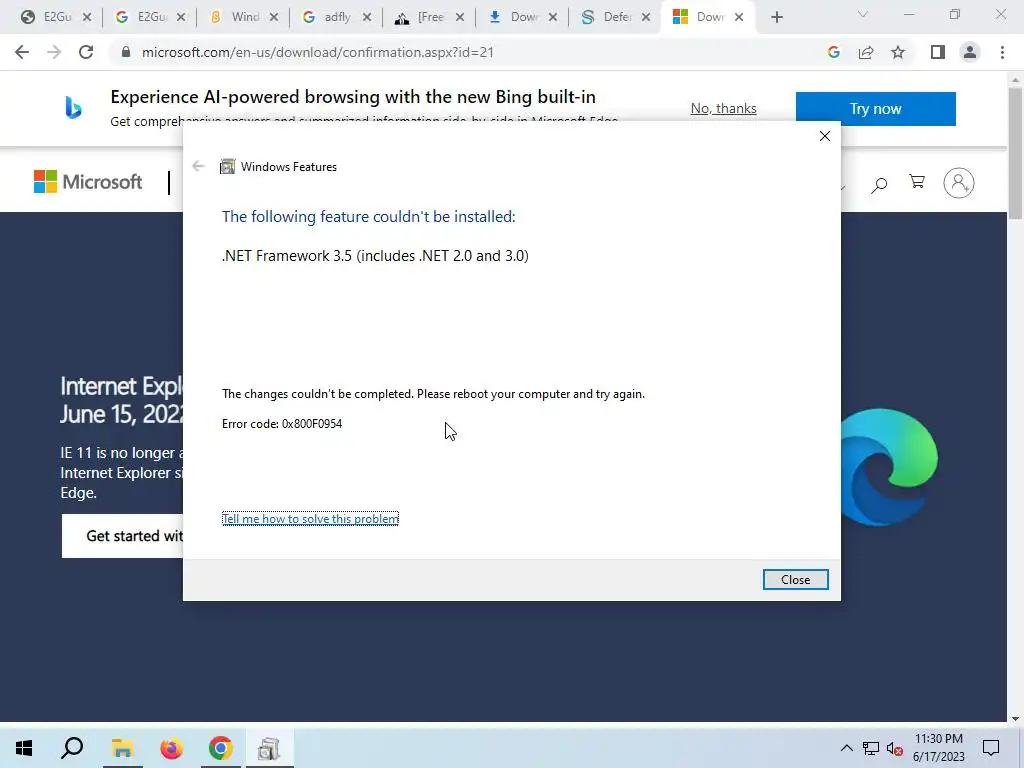Open 'Tell me how to solve this problem'
Screen dimensions: 1024x768
[310, 519]
